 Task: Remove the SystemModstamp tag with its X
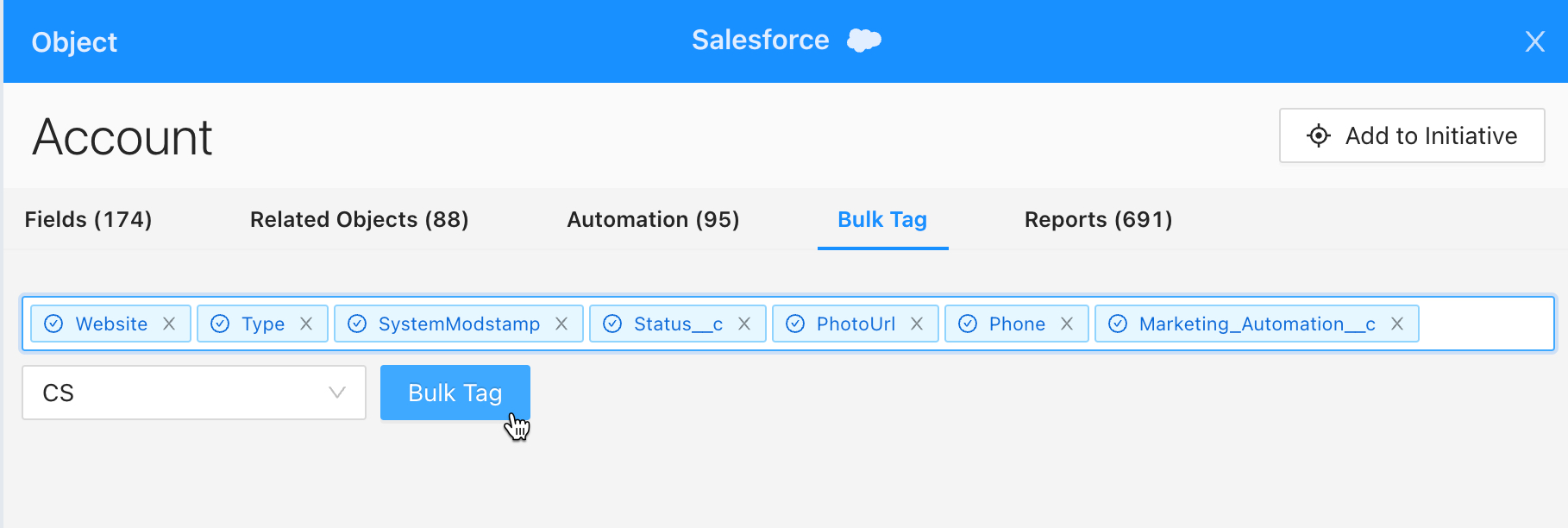(561, 324)
